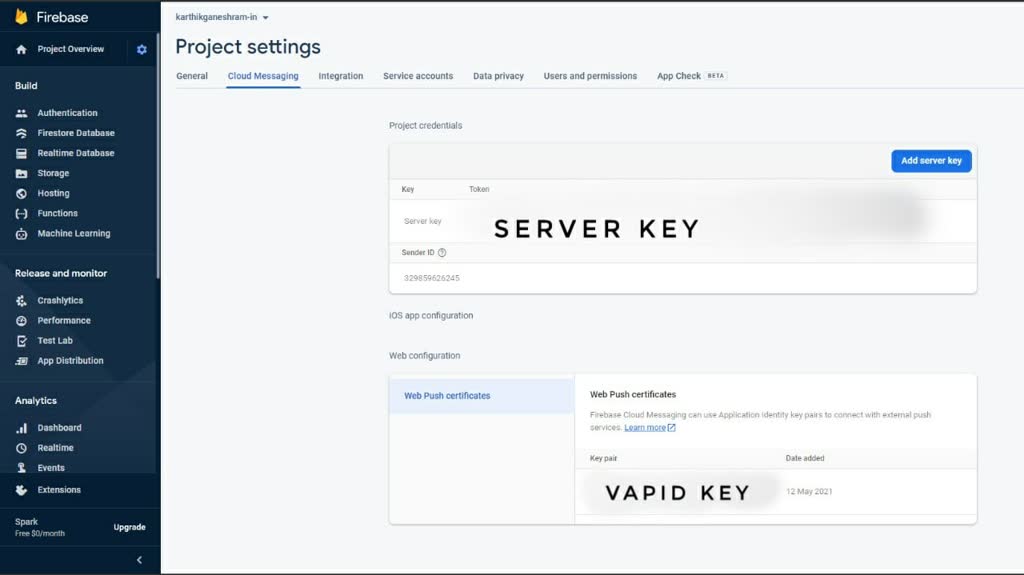Select the Cloud Messaging tab
1024x575 pixels.
point(263,76)
